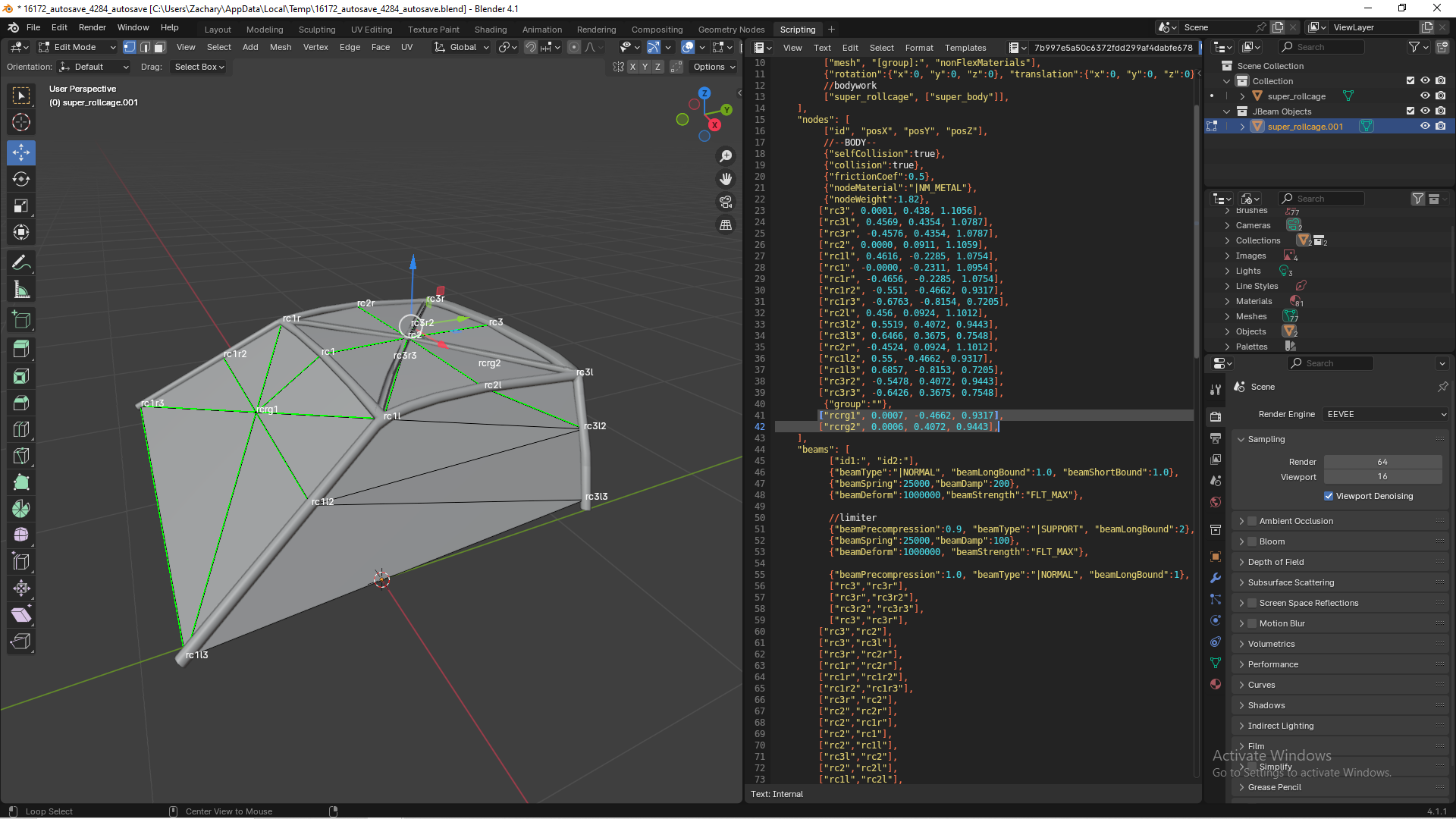Uncheck Viewport Denoising
Screen dimensions: 1456x819
[x=1329, y=496]
